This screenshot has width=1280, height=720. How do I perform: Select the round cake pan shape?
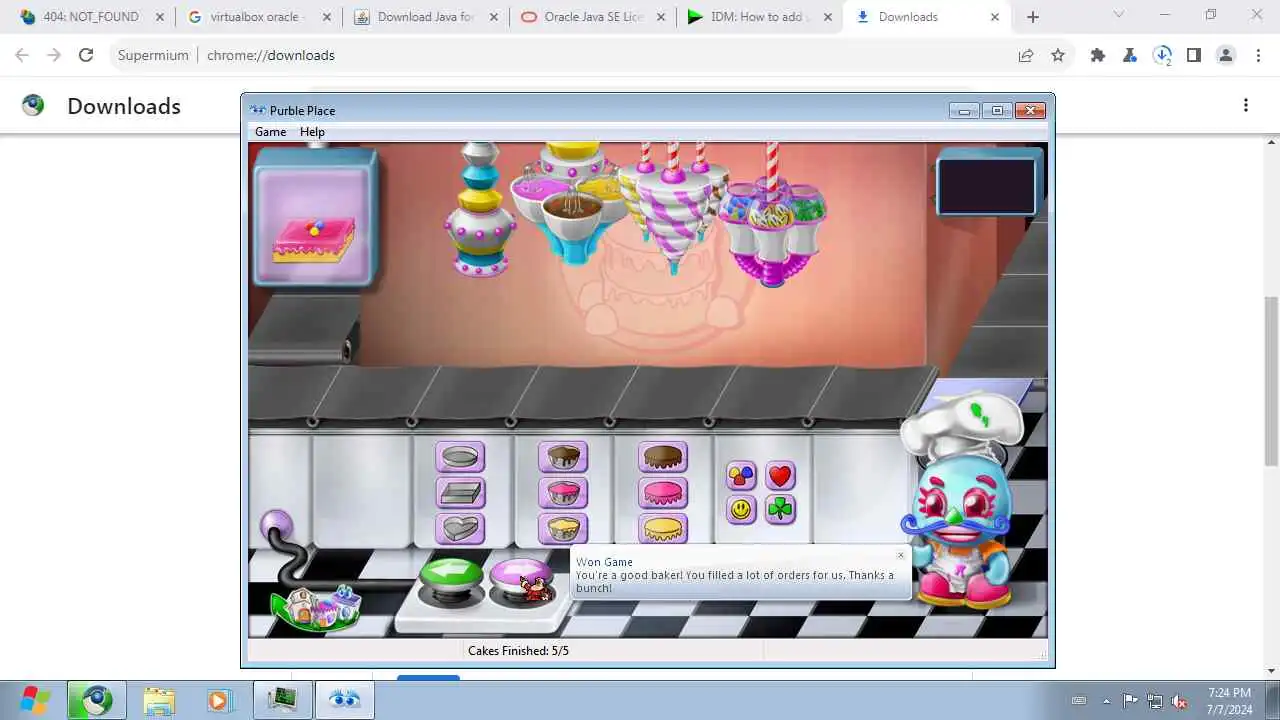tap(460, 457)
